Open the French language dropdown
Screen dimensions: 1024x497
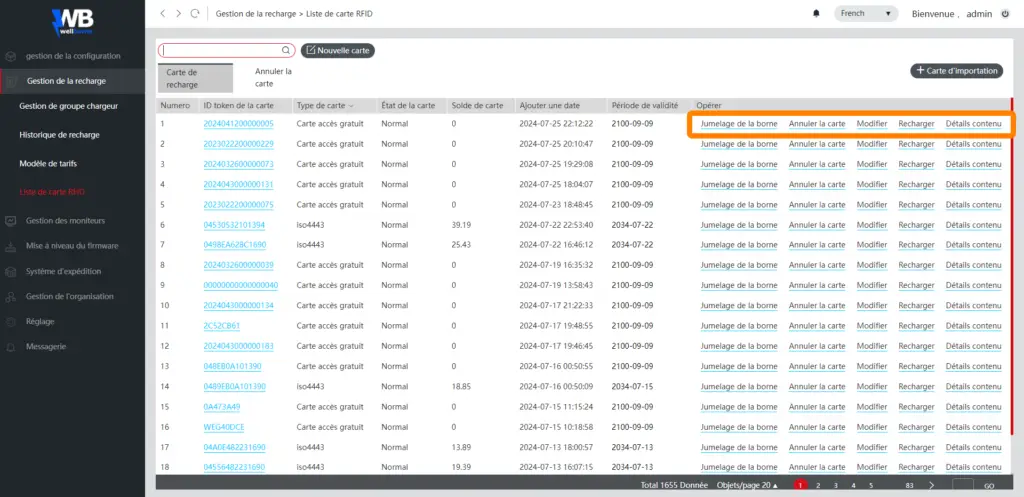(866, 13)
